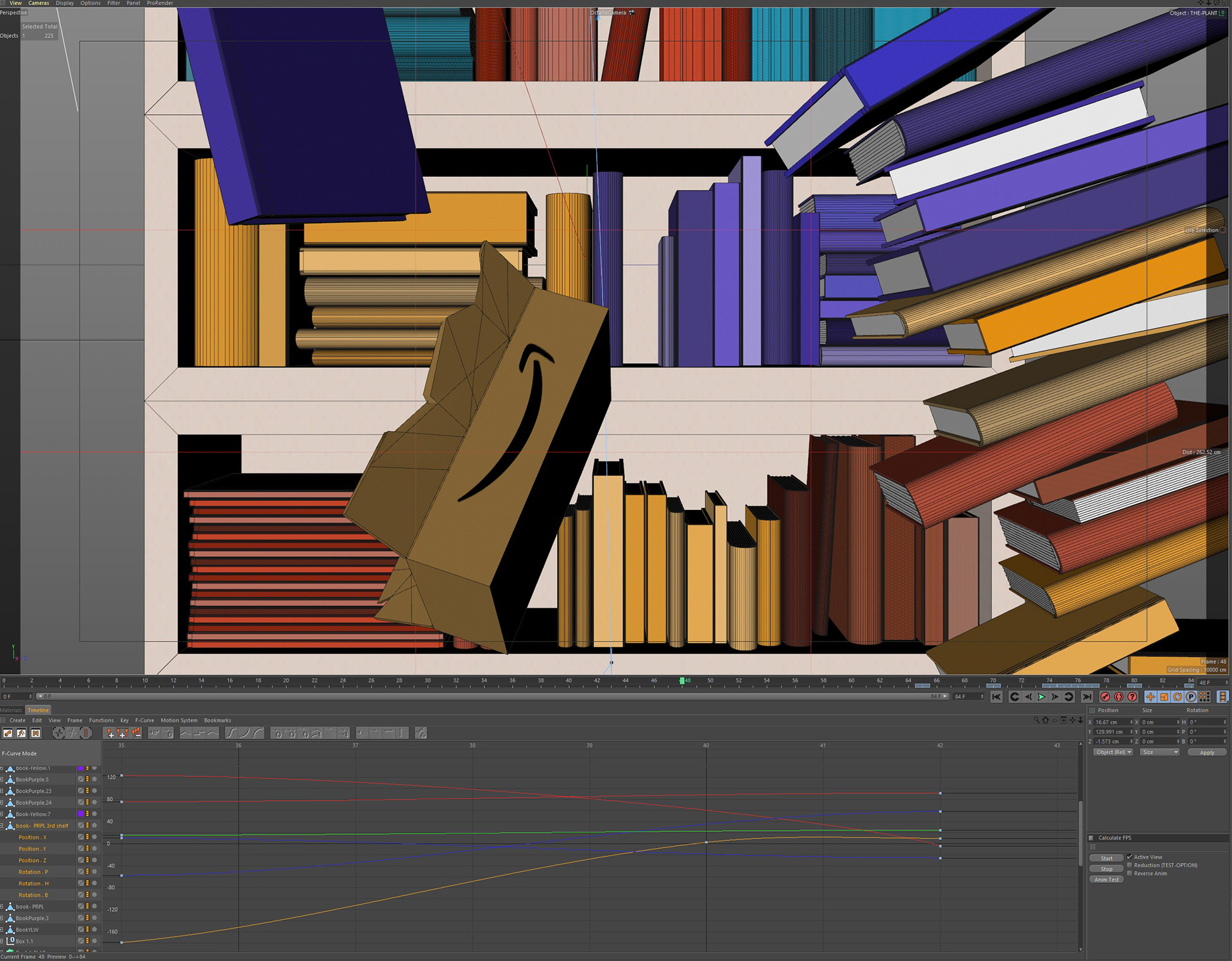Enable Reduction (TEST-OPTION) checkbox

(1129, 865)
